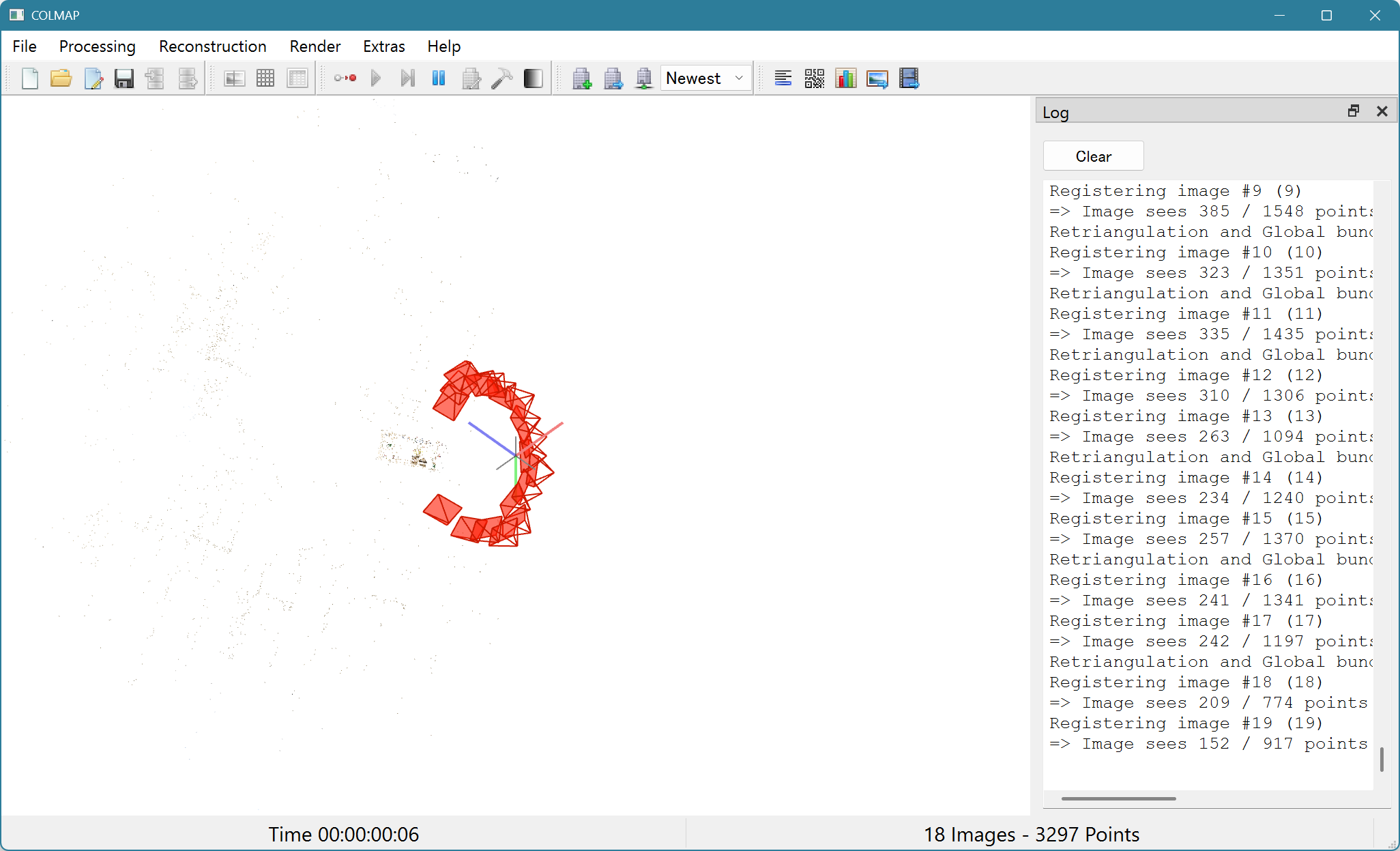
Task: Open the Reconstruction menu
Action: [x=212, y=46]
